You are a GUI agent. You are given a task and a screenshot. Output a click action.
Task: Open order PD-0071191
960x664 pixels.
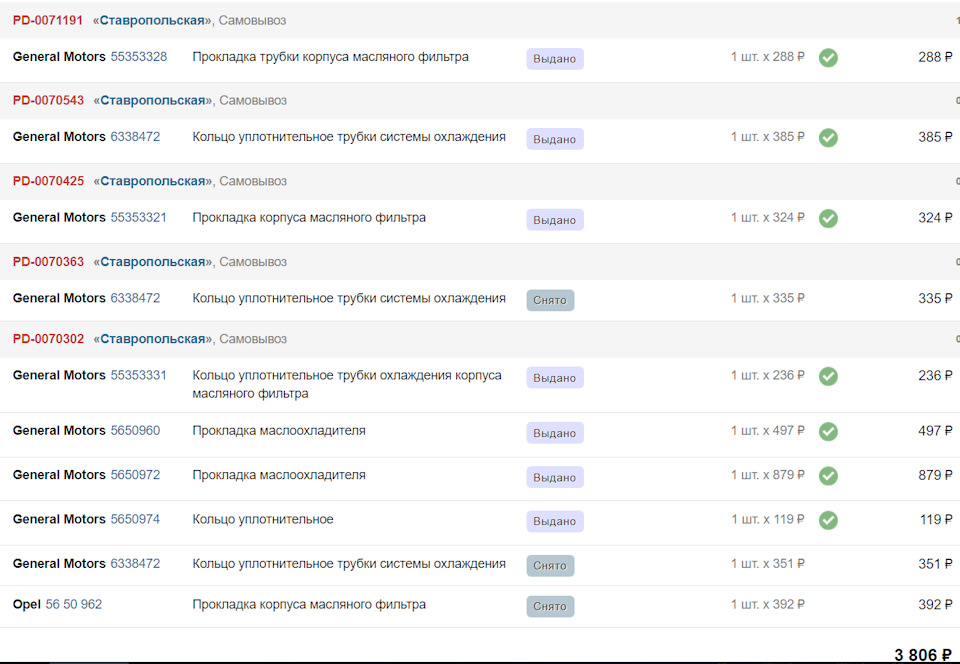point(48,20)
